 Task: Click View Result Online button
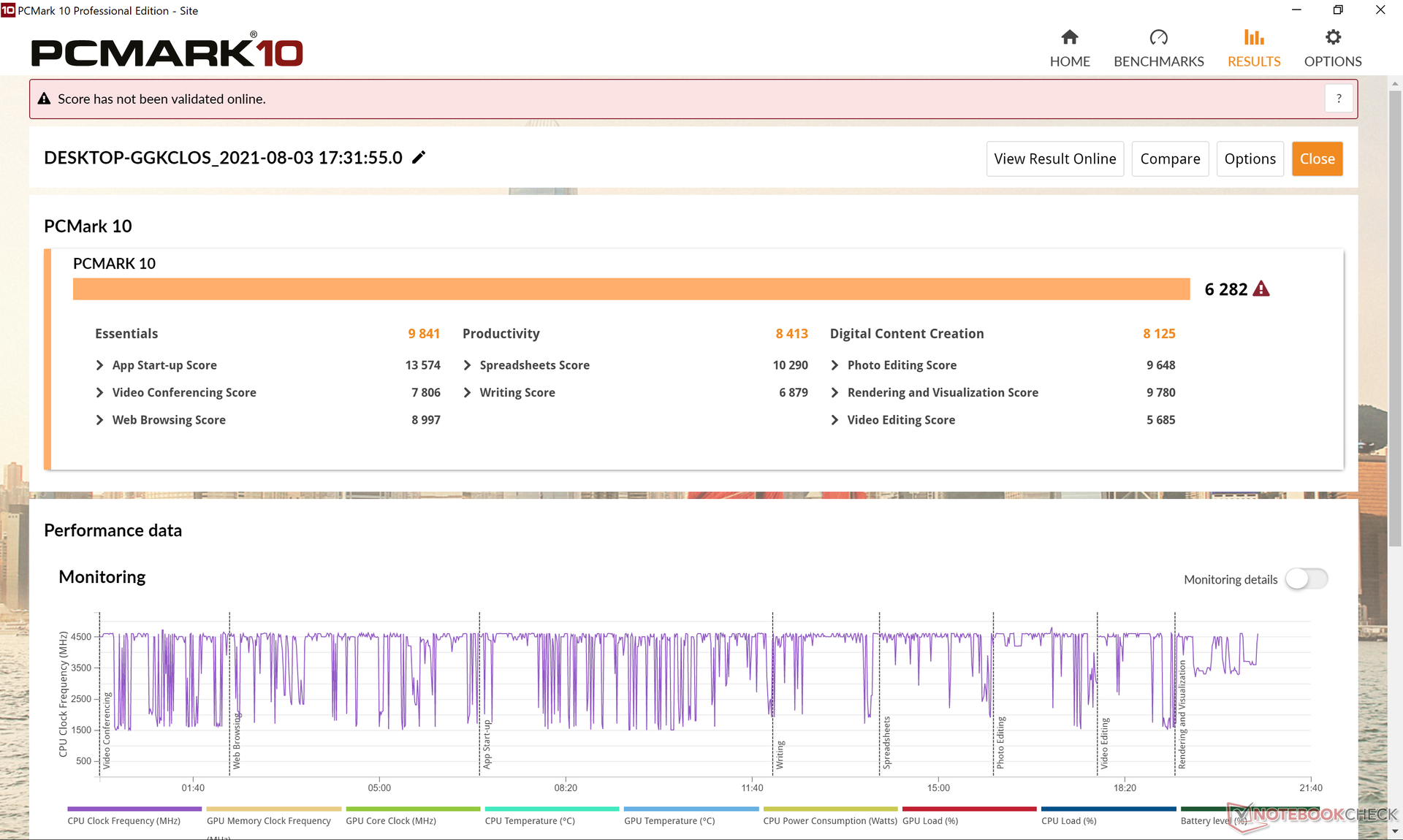tap(1054, 159)
